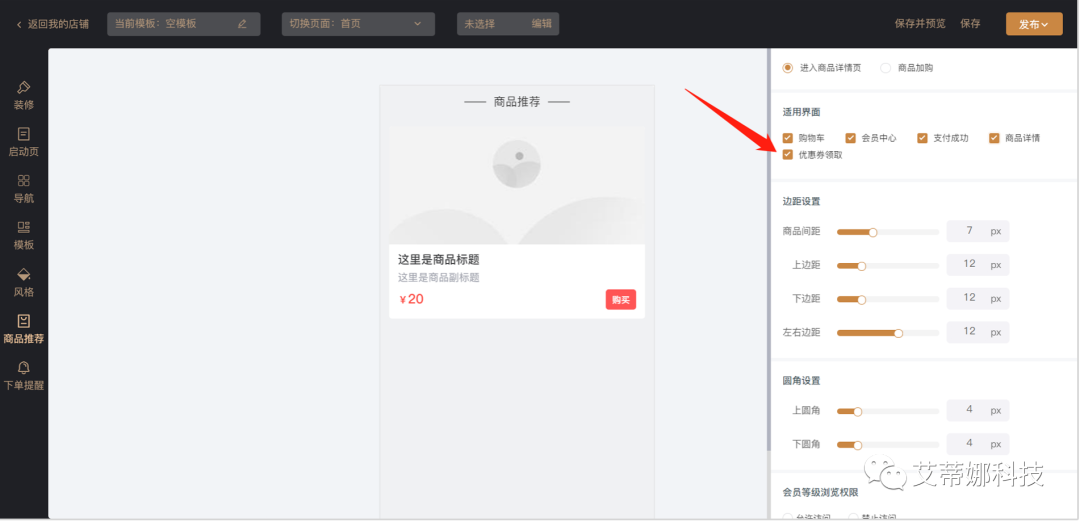1080x522 pixels.
Task: Click the red 购买 buy button
Action: (621, 300)
